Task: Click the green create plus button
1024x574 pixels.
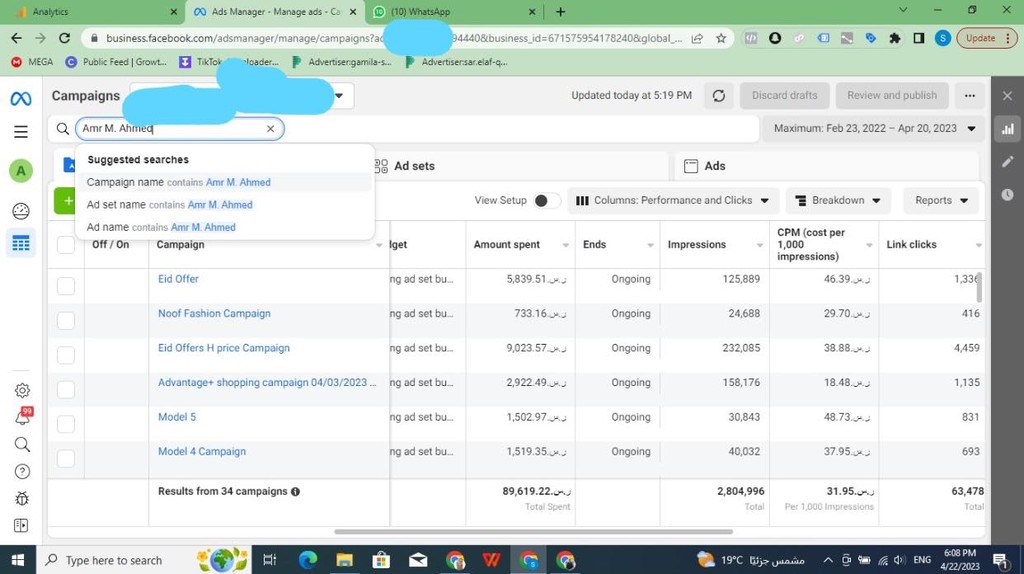Action: coord(65,201)
